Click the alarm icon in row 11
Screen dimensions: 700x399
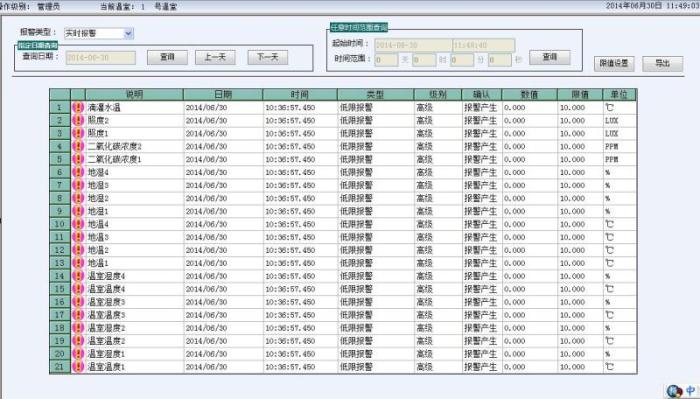[78, 237]
